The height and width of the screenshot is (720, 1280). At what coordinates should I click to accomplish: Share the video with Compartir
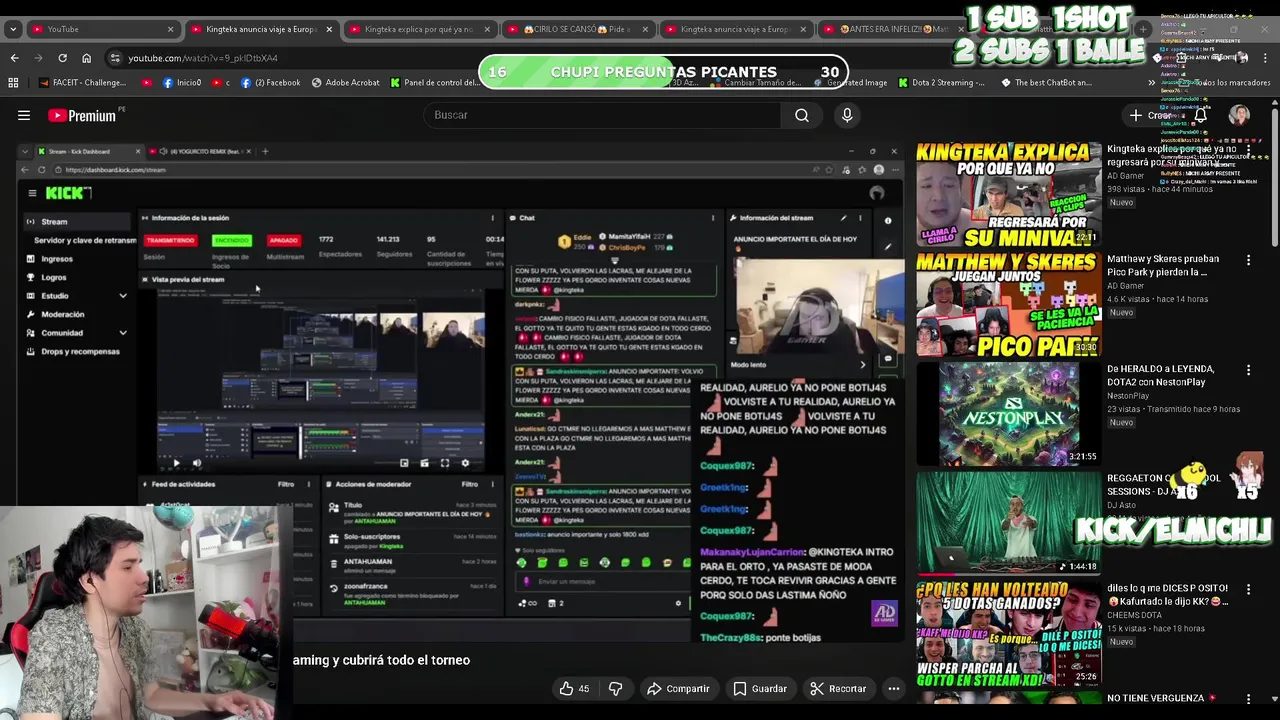click(x=677, y=688)
